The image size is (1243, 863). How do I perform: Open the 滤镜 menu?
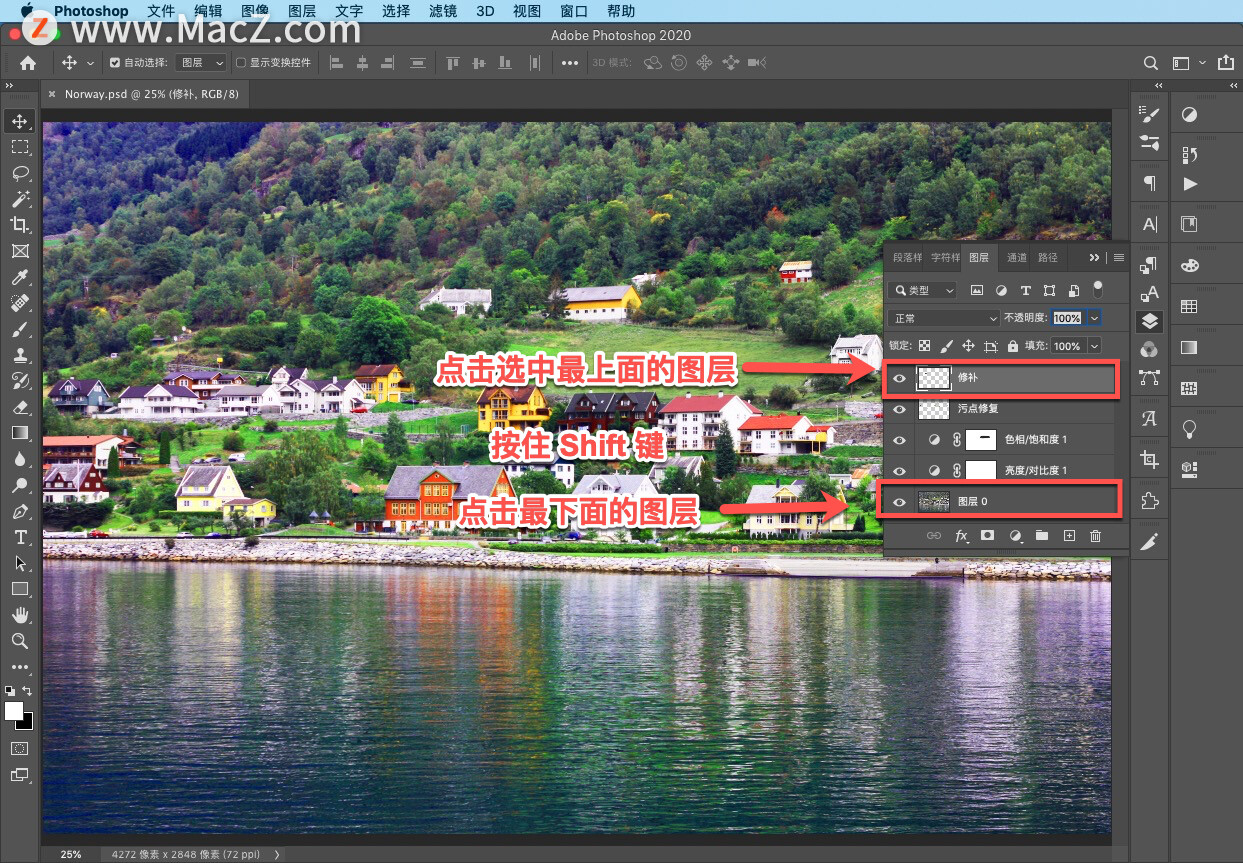click(443, 11)
